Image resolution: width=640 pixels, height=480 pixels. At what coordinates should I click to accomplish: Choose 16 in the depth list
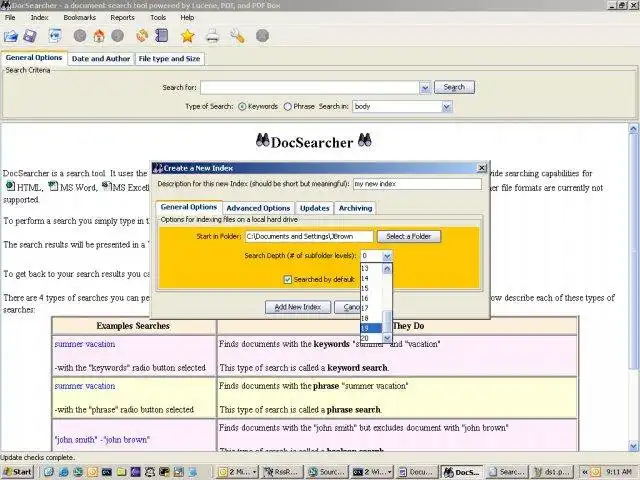point(371,298)
